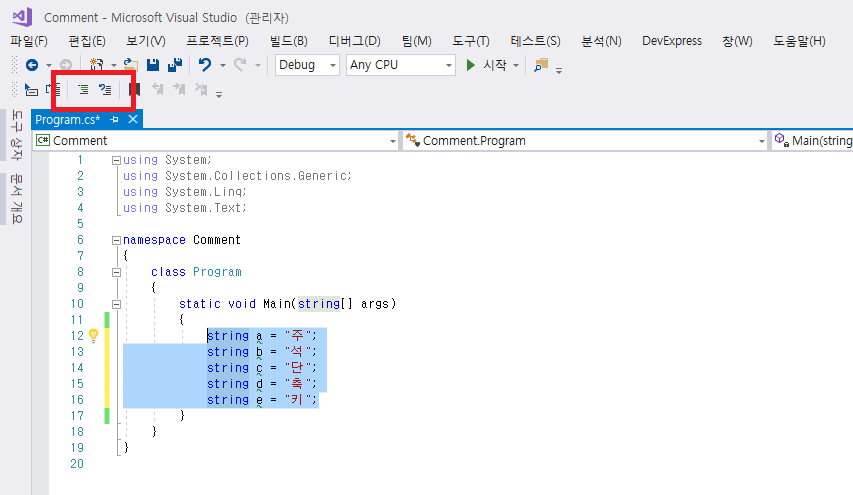Image resolution: width=853 pixels, height=495 pixels.
Task: Click the green Start debugging play button
Action: tap(471, 65)
